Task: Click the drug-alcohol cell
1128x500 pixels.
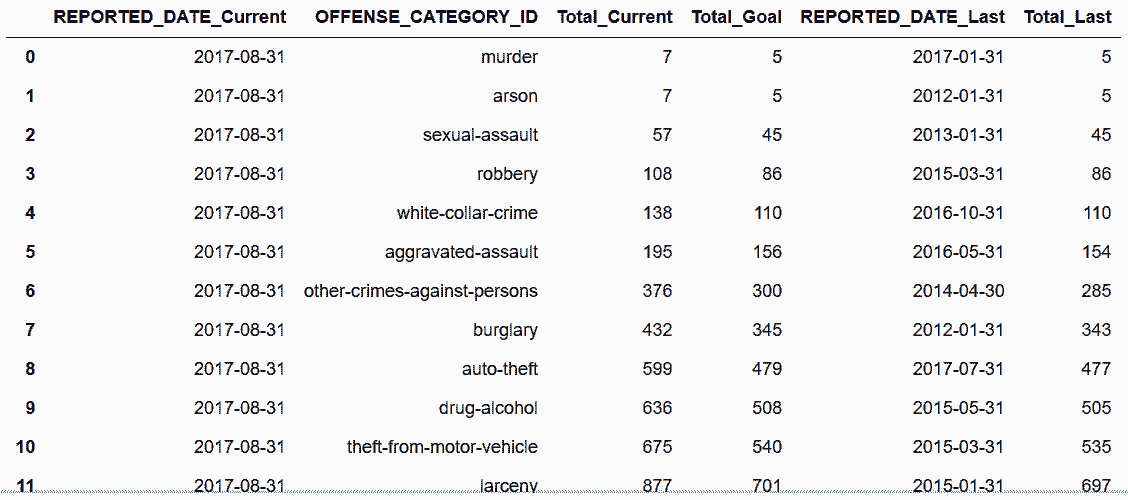Action: tap(489, 408)
